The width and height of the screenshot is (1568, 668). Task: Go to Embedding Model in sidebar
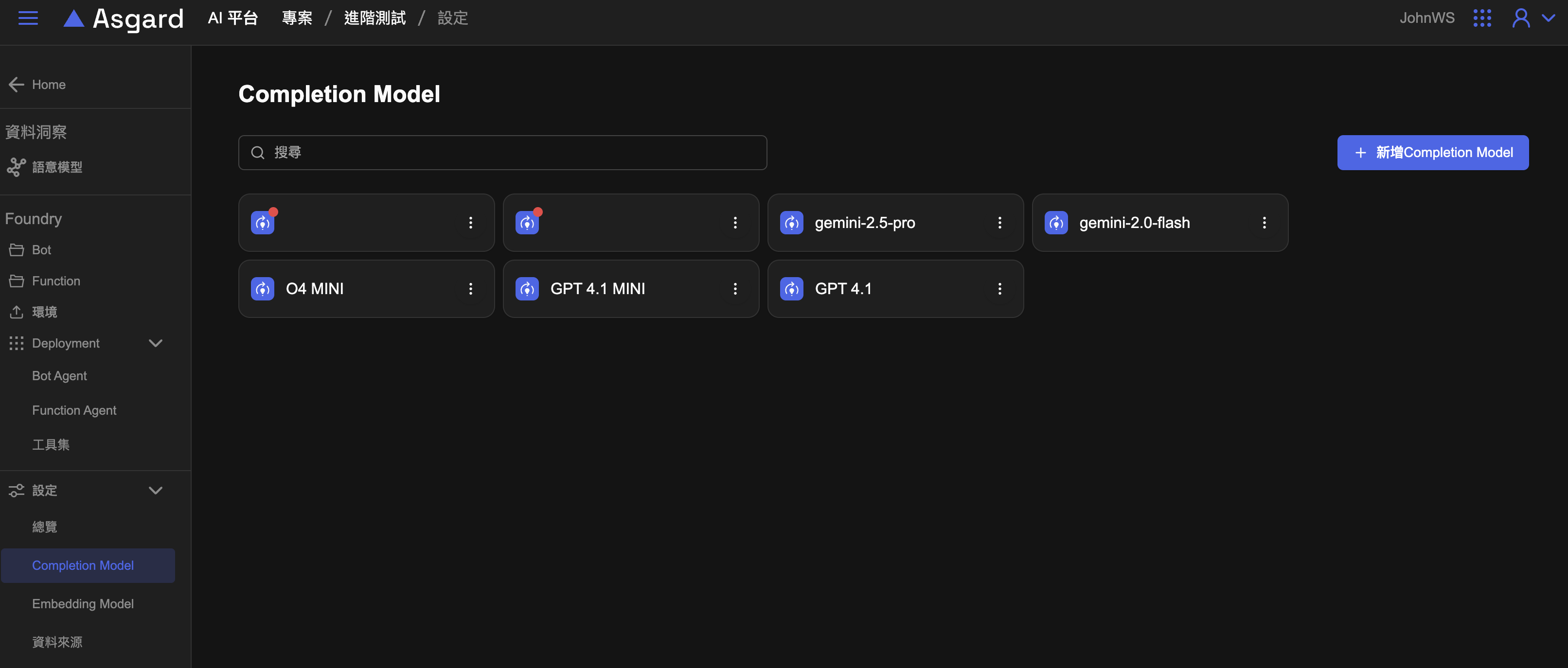click(83, 603)
